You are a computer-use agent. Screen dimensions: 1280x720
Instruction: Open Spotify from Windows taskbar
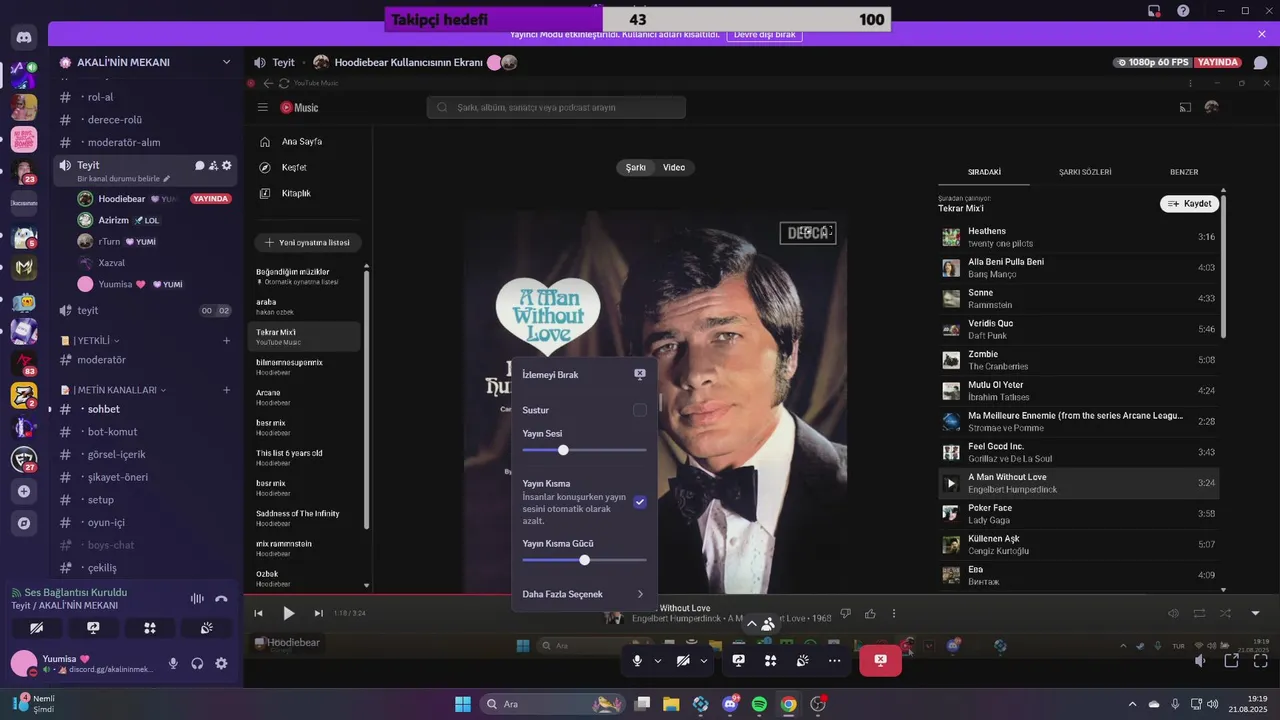point(759,704)
